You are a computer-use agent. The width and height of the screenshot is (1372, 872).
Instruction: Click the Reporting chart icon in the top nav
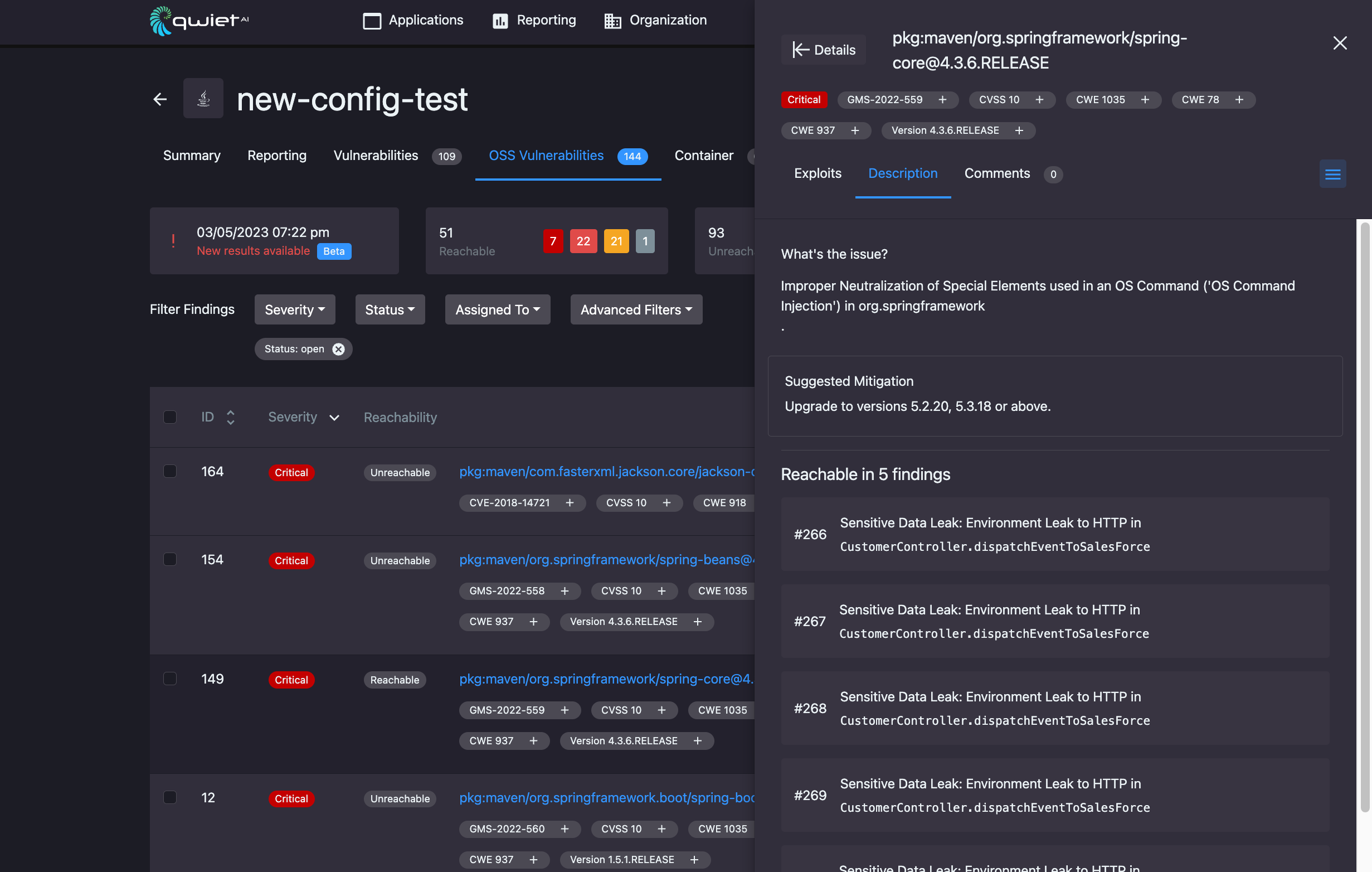coord(500,21)
